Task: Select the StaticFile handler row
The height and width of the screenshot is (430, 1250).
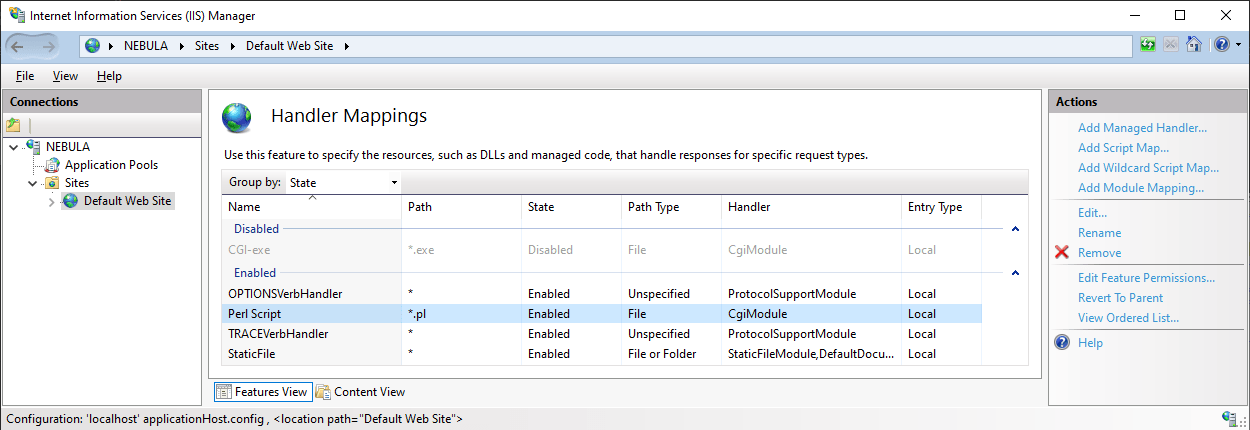Action: [601, 354]
